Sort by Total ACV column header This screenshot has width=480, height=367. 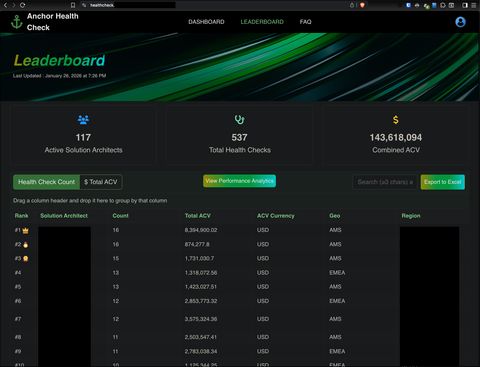coord(198,216)
